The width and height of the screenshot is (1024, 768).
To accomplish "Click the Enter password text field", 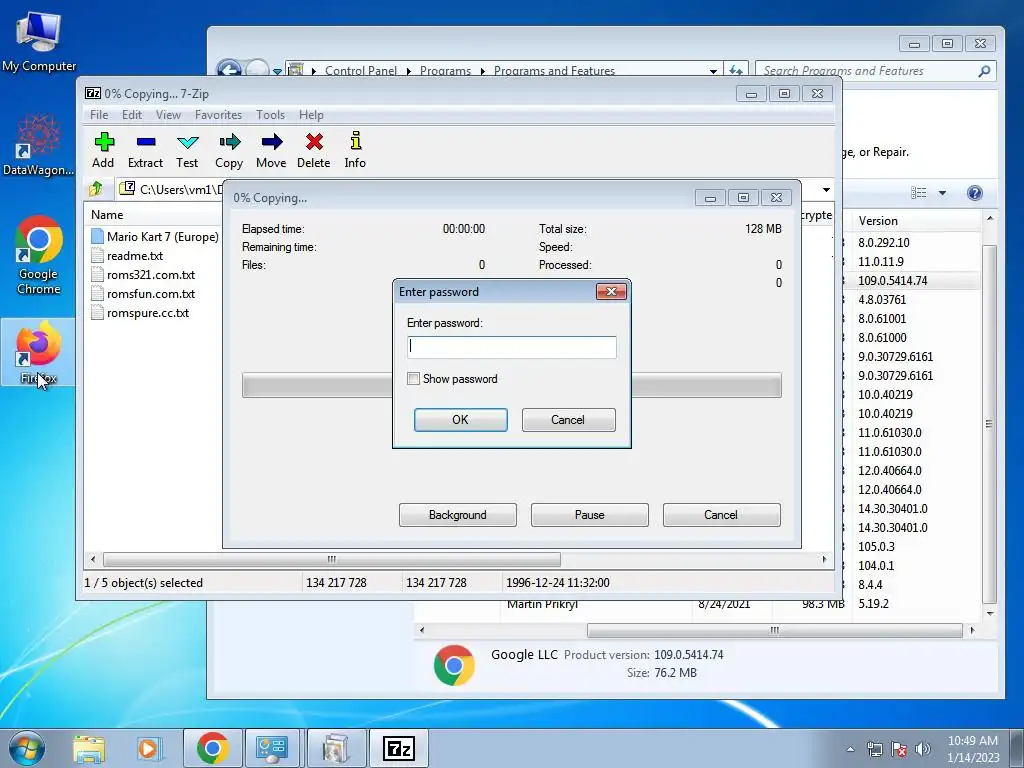I will 511,347.
